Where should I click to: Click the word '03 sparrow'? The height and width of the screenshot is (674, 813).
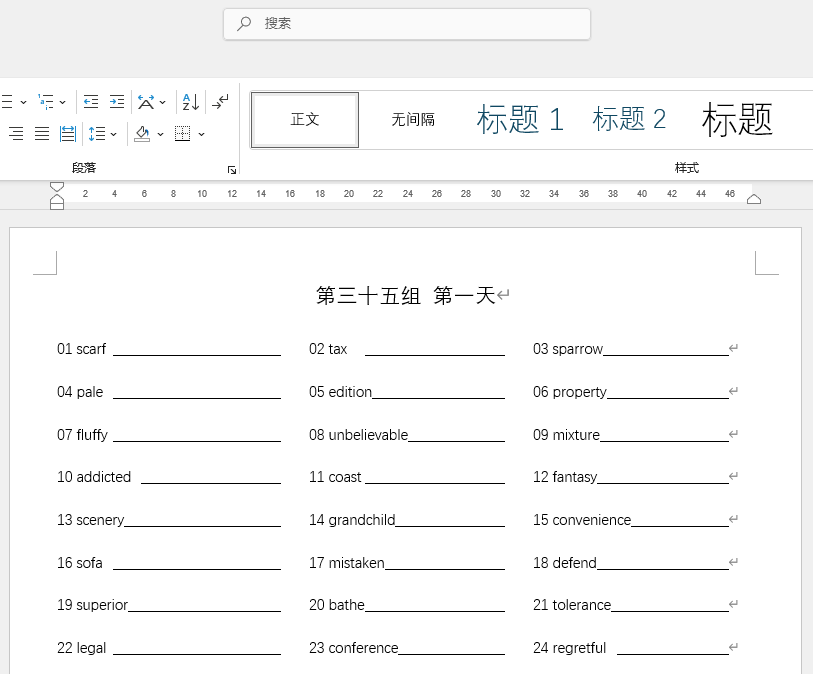[x=568, y=349]
